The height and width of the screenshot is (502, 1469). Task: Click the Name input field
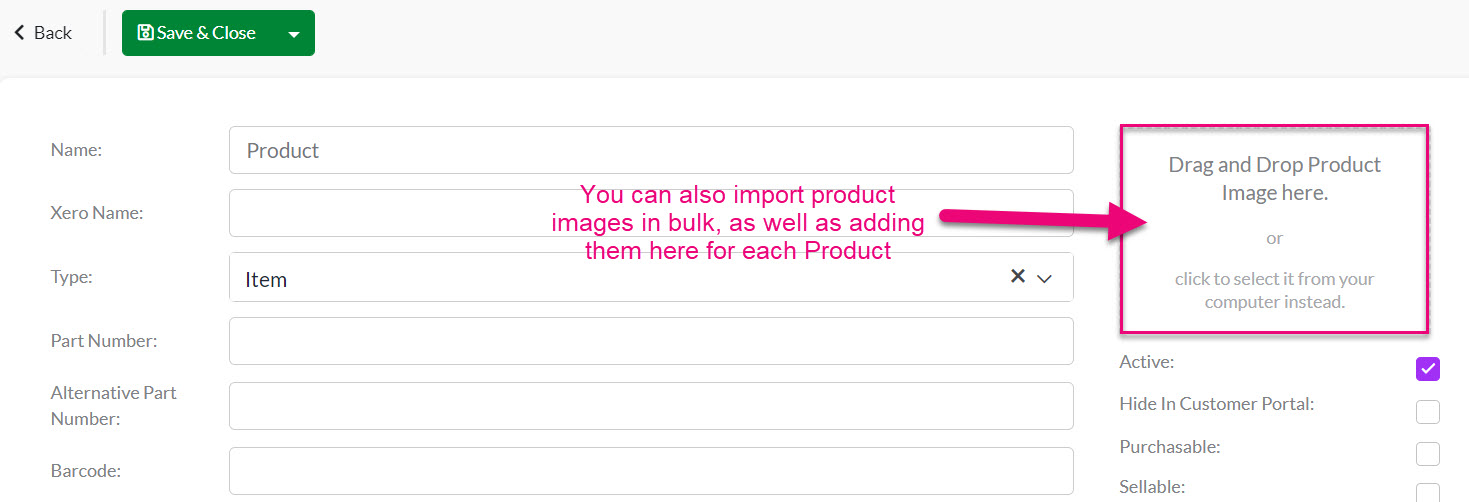651,150
